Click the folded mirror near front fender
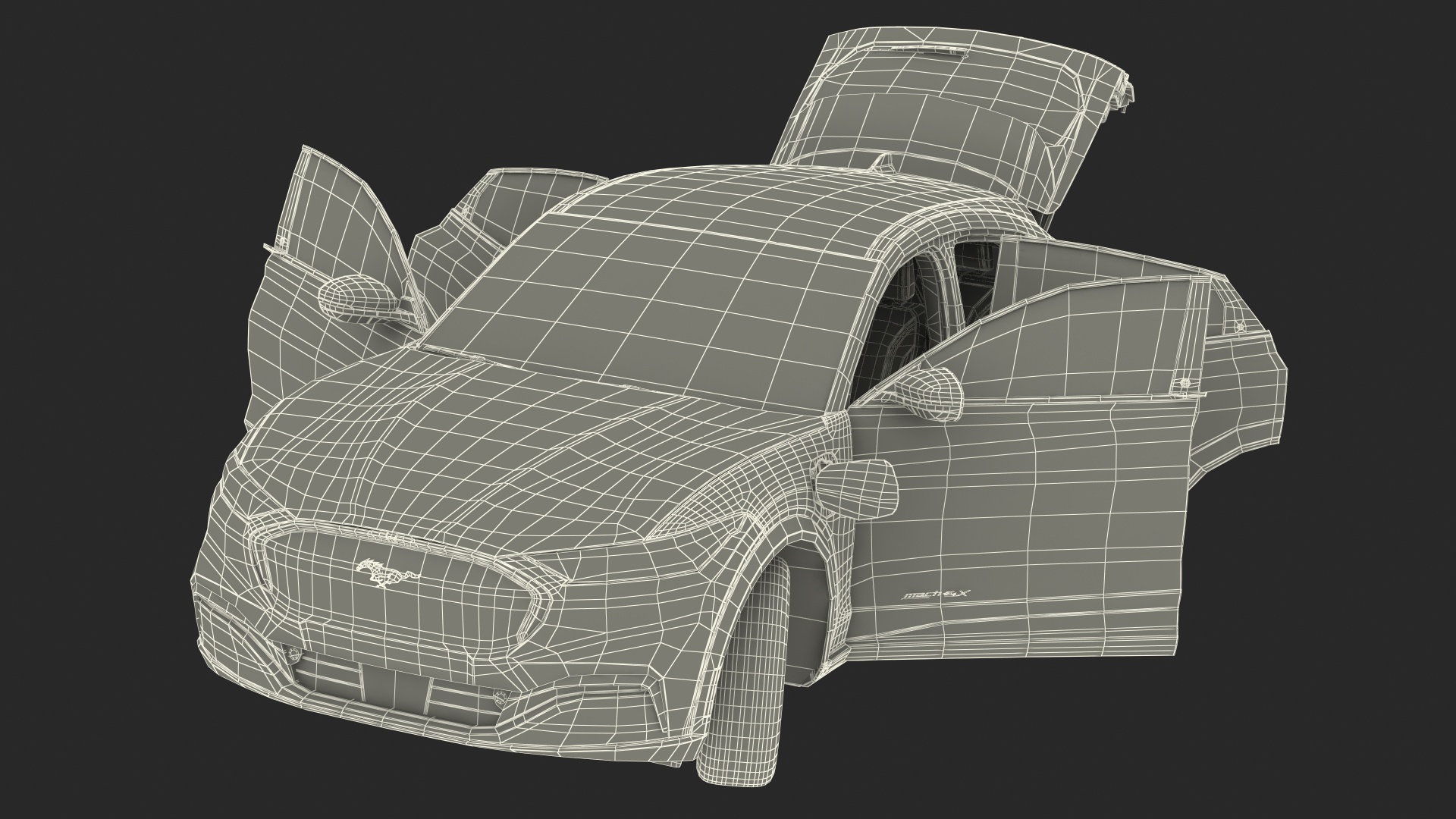The width and height of the screenshot is (1456, 819). click(857, 489)
